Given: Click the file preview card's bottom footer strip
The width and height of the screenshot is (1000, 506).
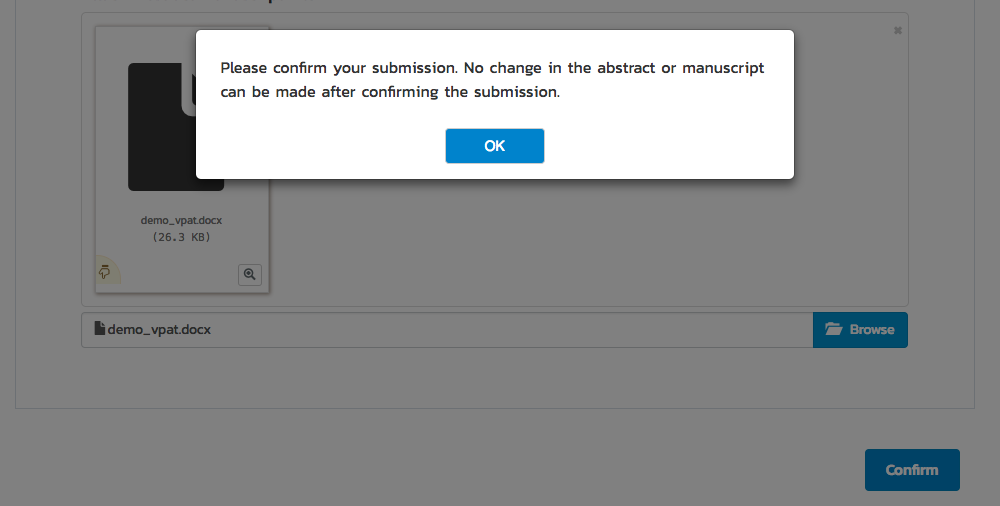Looking at the screenshot, I should [182, 274].
